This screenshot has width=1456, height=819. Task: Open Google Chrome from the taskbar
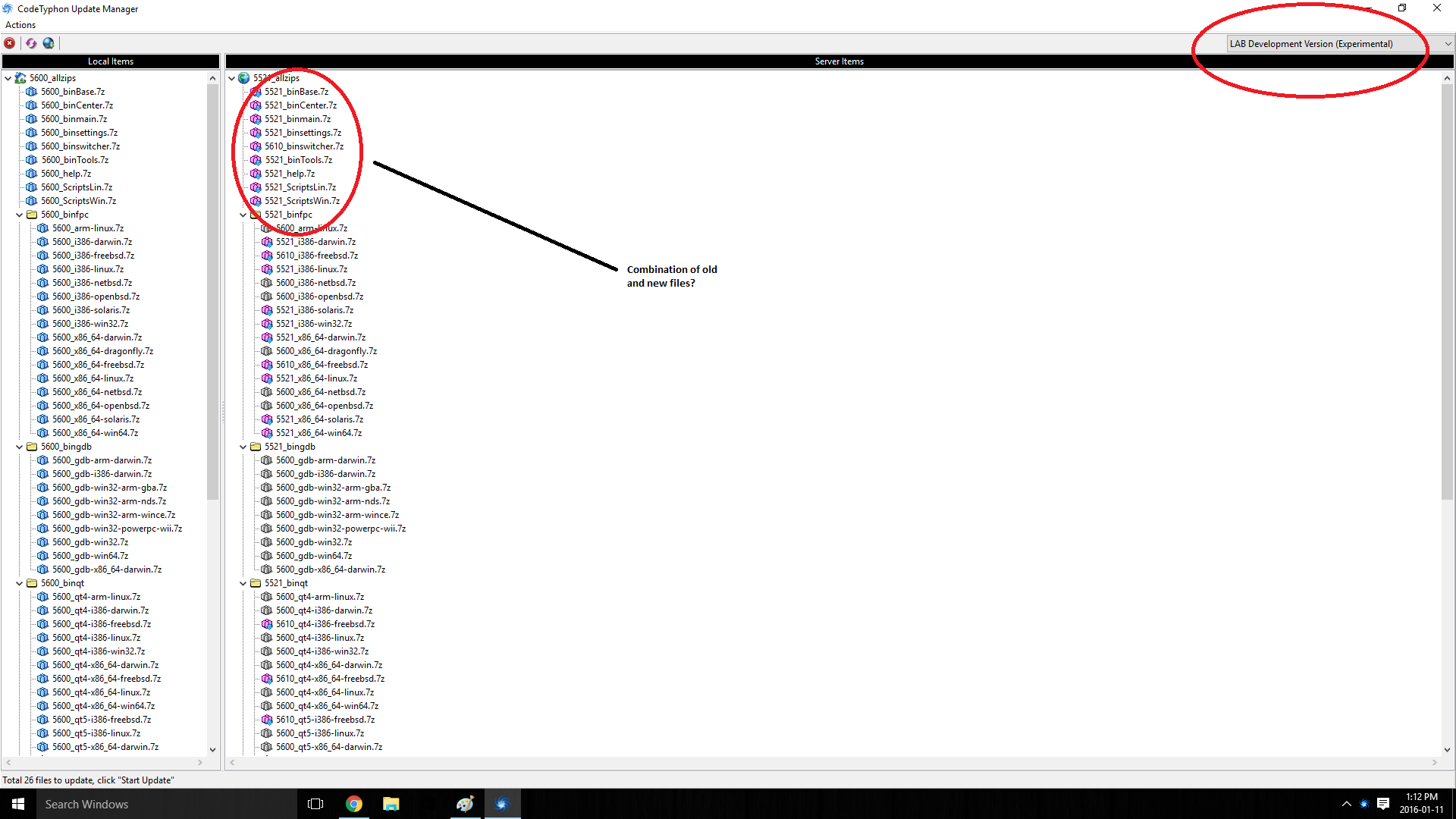click(354, 804)
